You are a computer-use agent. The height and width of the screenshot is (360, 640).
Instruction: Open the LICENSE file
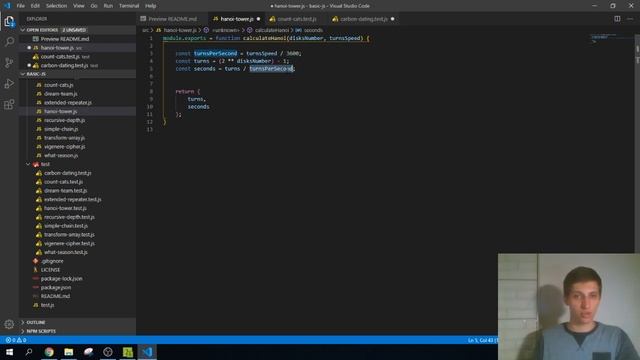pyautogui.click(x=50, y=270)
